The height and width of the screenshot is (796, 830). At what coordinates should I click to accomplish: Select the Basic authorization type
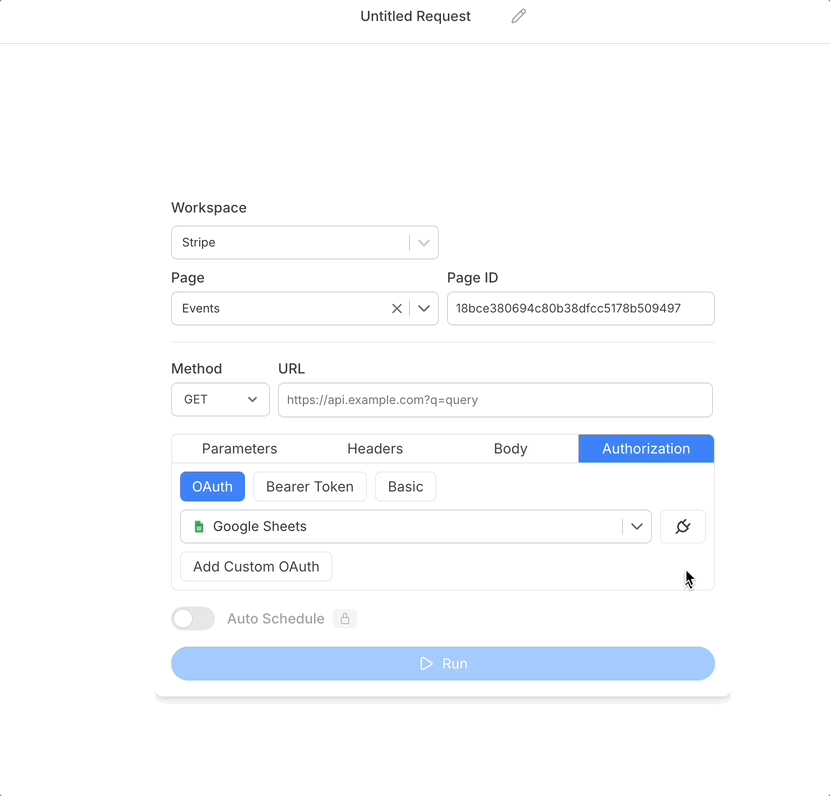(405, 486)
